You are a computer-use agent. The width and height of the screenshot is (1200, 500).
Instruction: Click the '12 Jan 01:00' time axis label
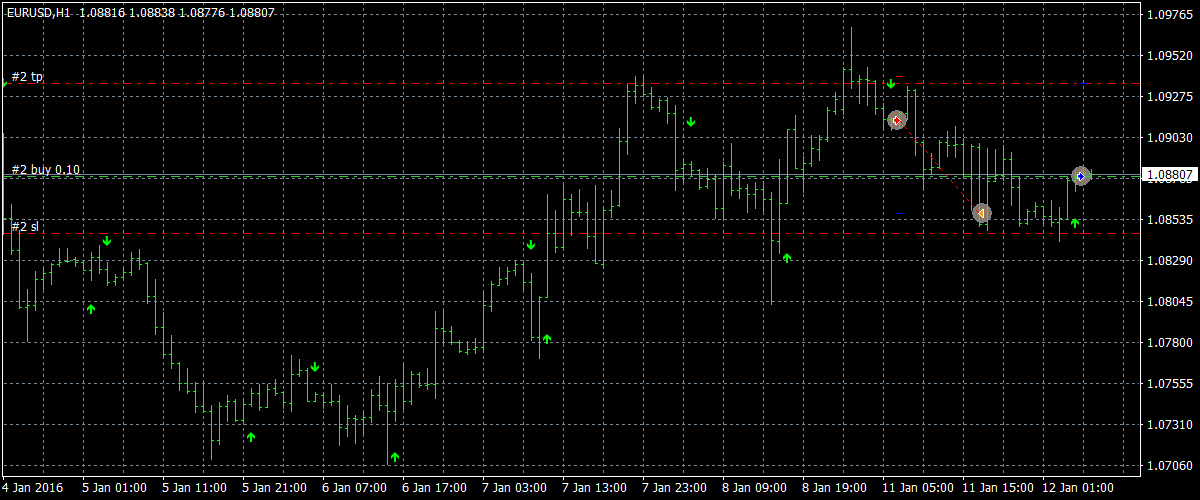click(1077, 488)
